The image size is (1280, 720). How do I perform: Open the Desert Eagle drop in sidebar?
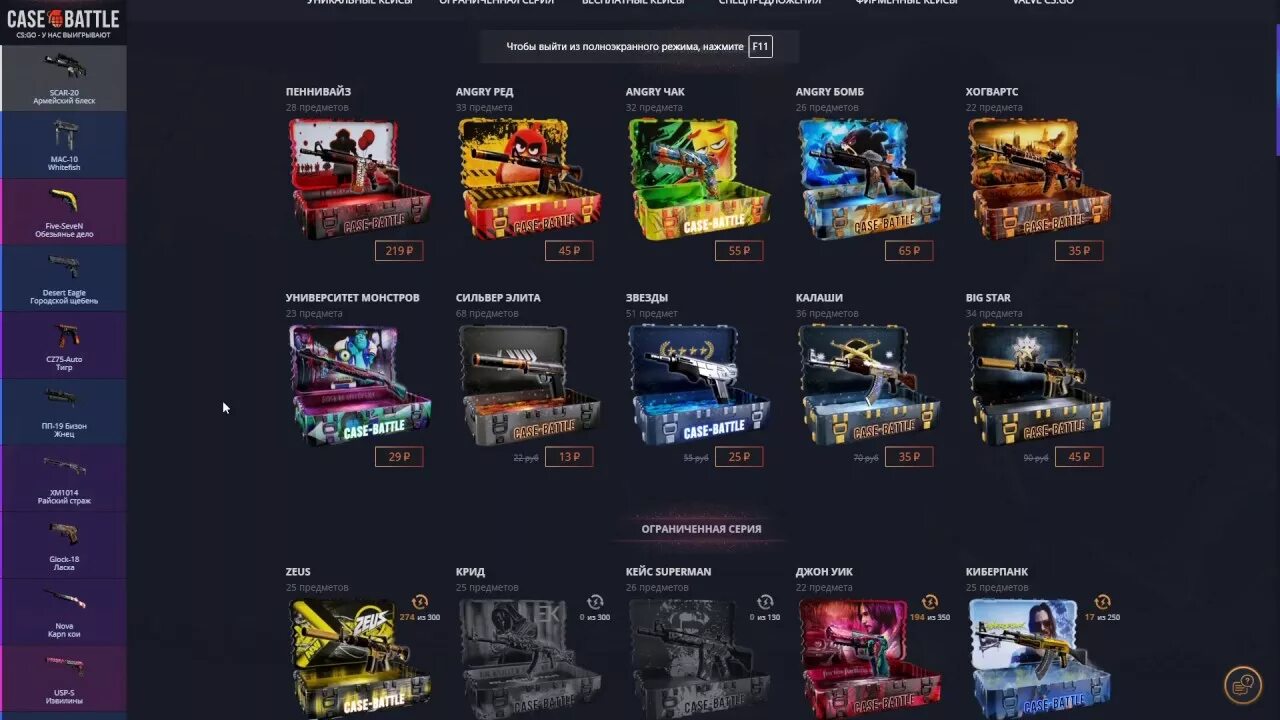pyautogui.click(x=63, y=278)
